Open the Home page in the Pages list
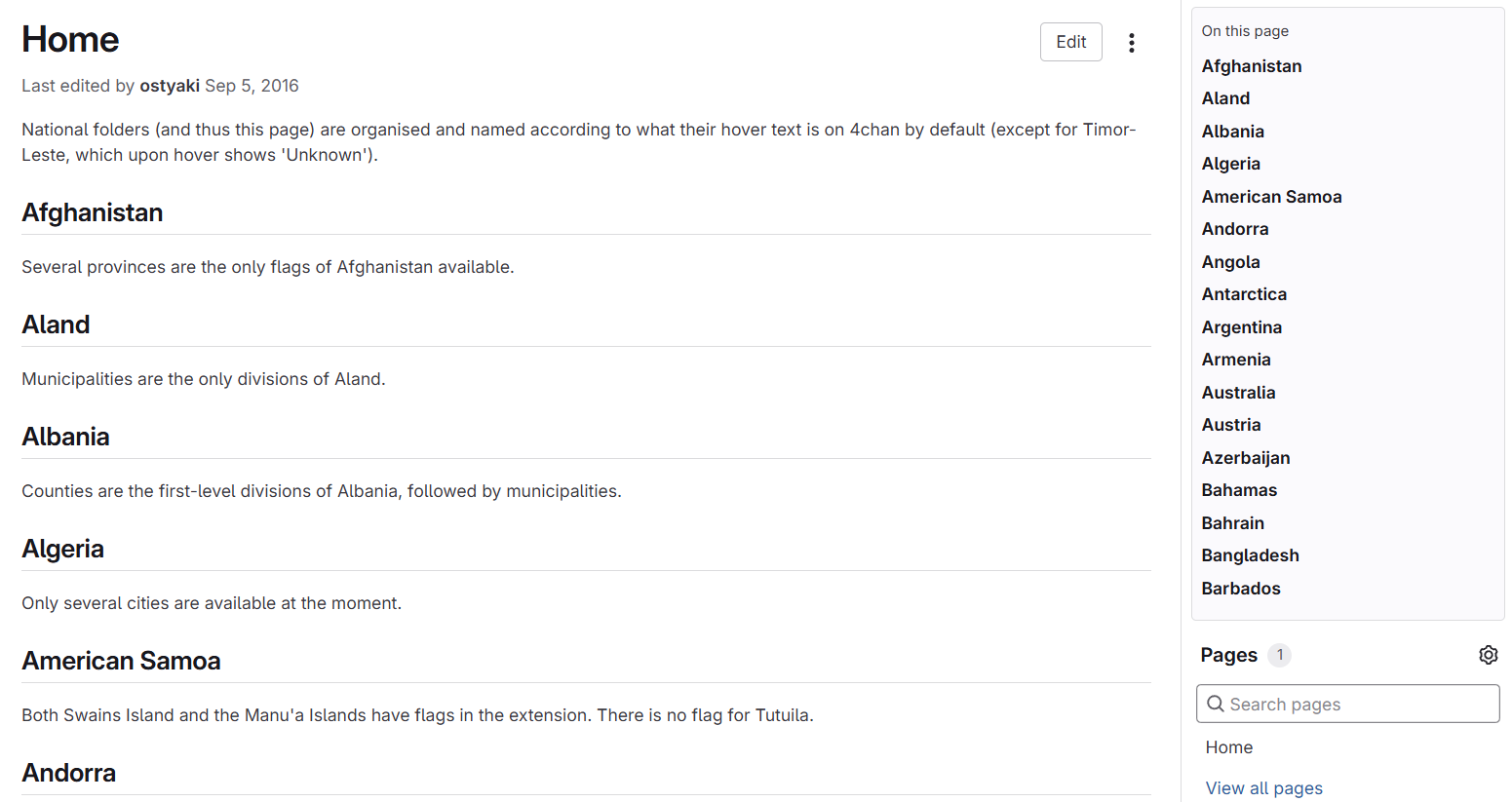This screenshot has height=802, width=1512. [x=1228, y=747]
